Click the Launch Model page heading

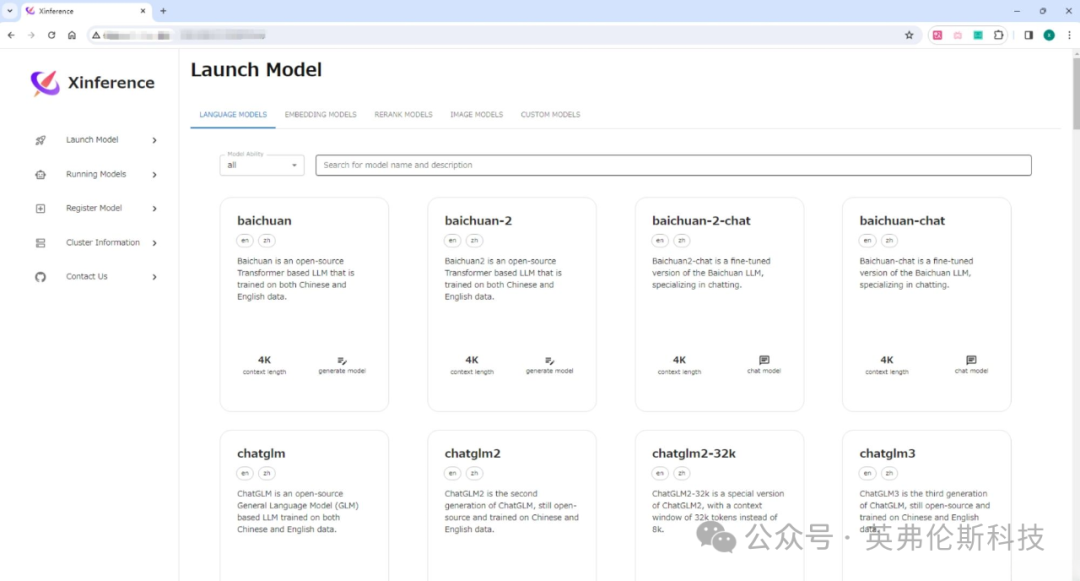coord(256,70)
